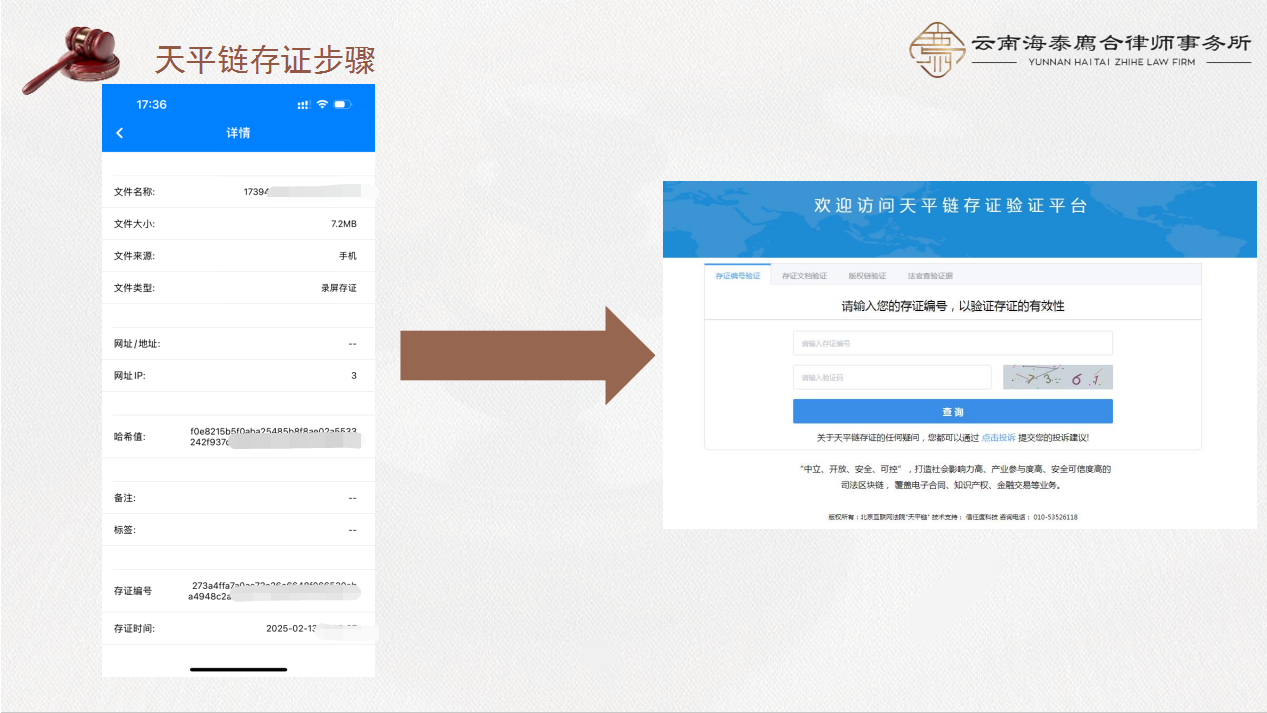Click the 手机 file source value
This screenshot has height=713, width=1267.
point(348,256)
